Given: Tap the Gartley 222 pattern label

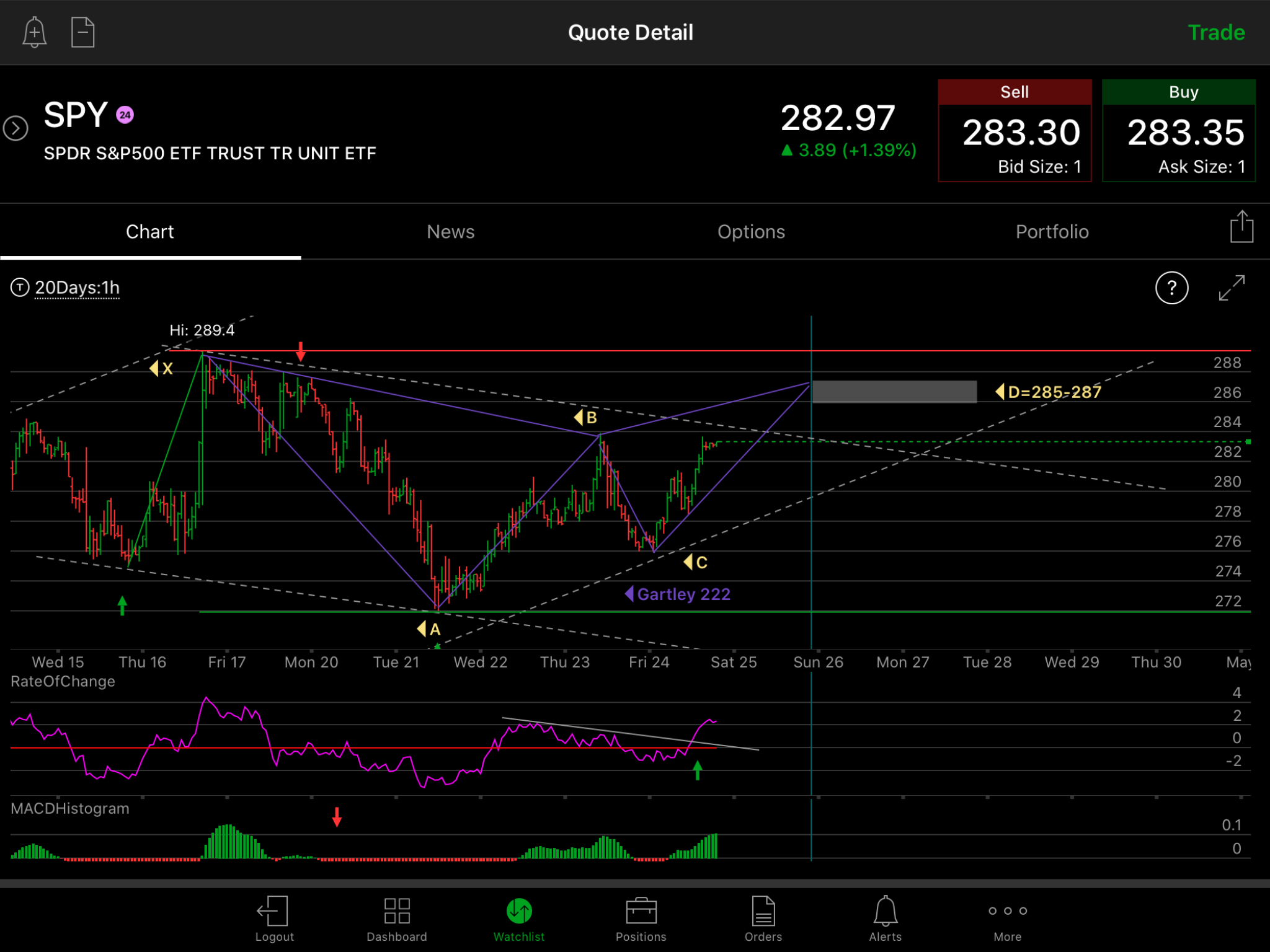Looking at the screenshot, I should pyautogui.click(x=678, y=594).
